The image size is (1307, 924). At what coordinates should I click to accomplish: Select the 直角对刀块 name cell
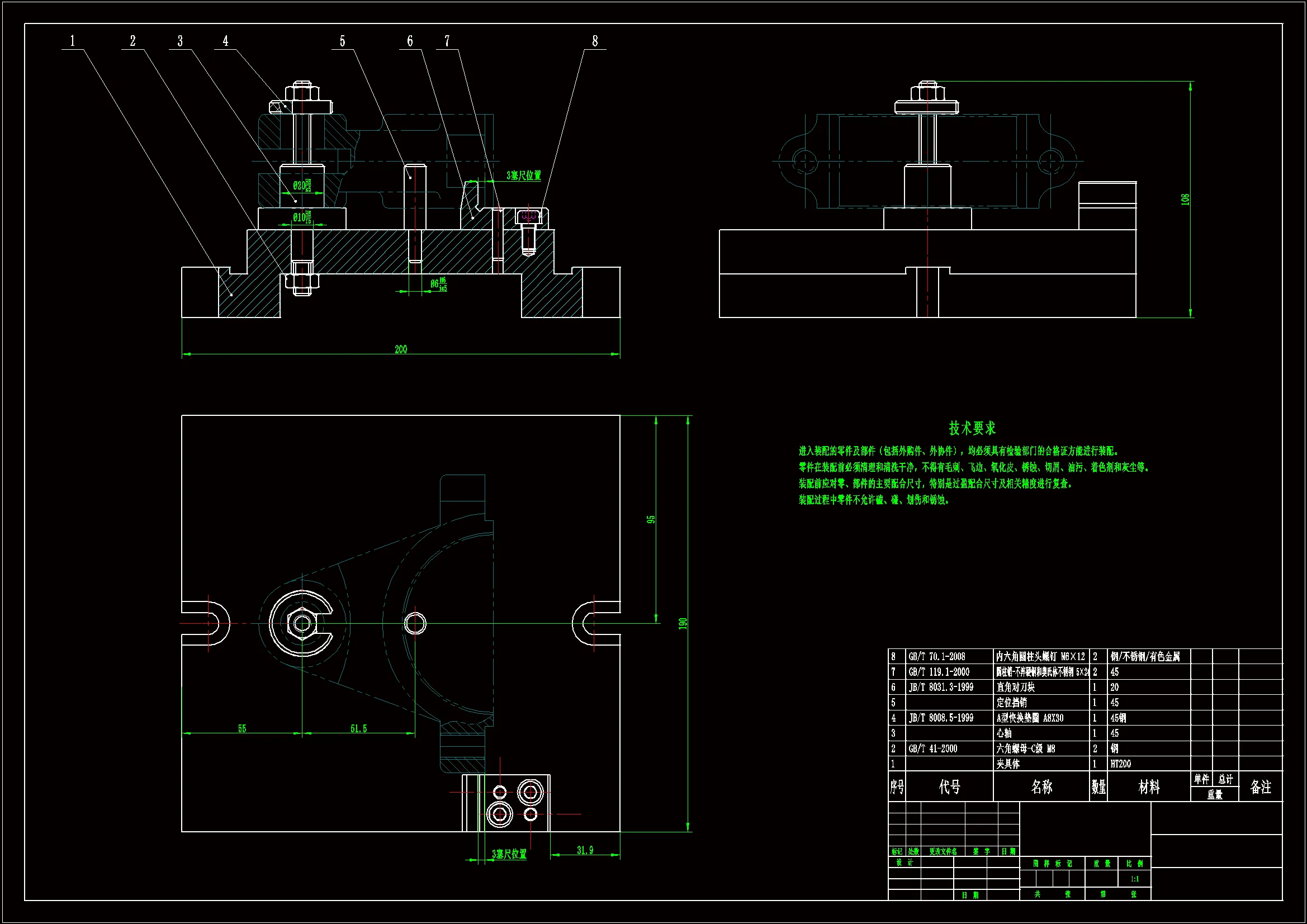[1016, 687]
